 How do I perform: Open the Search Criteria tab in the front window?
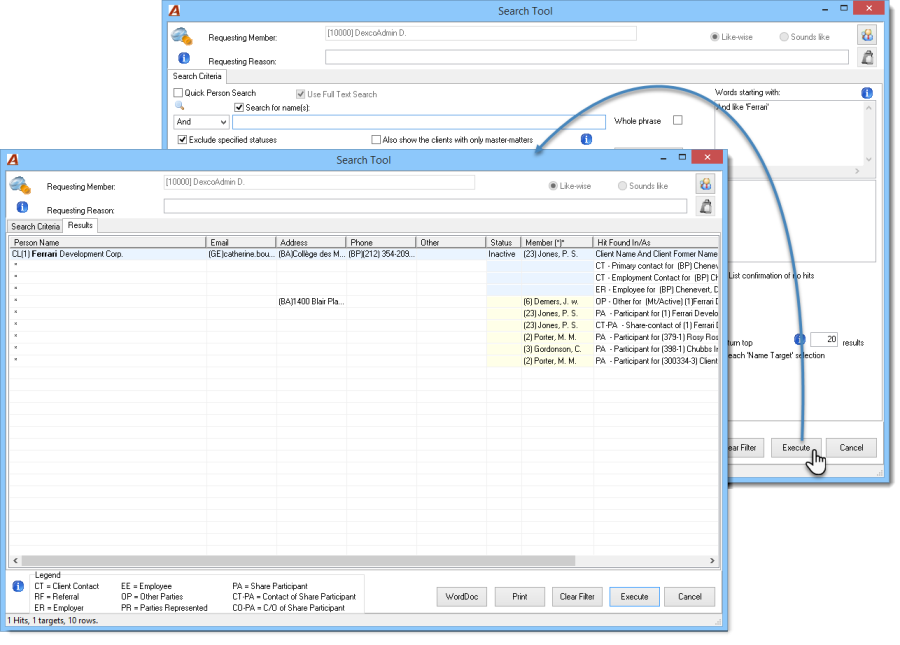(x=35, y=227)
